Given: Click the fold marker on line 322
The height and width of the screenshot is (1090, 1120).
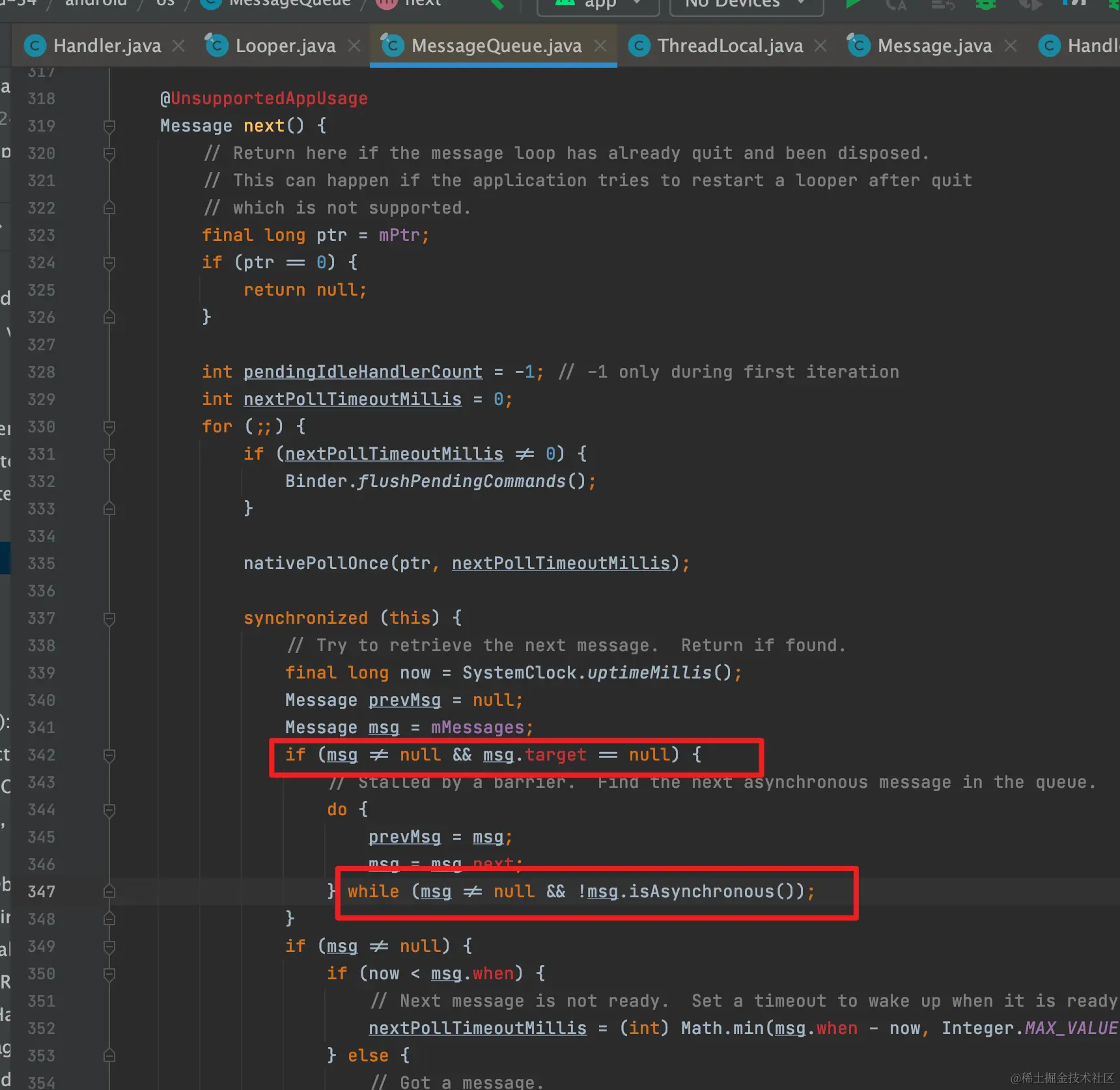Looking at the screenshot, I should tap(109, 208).
